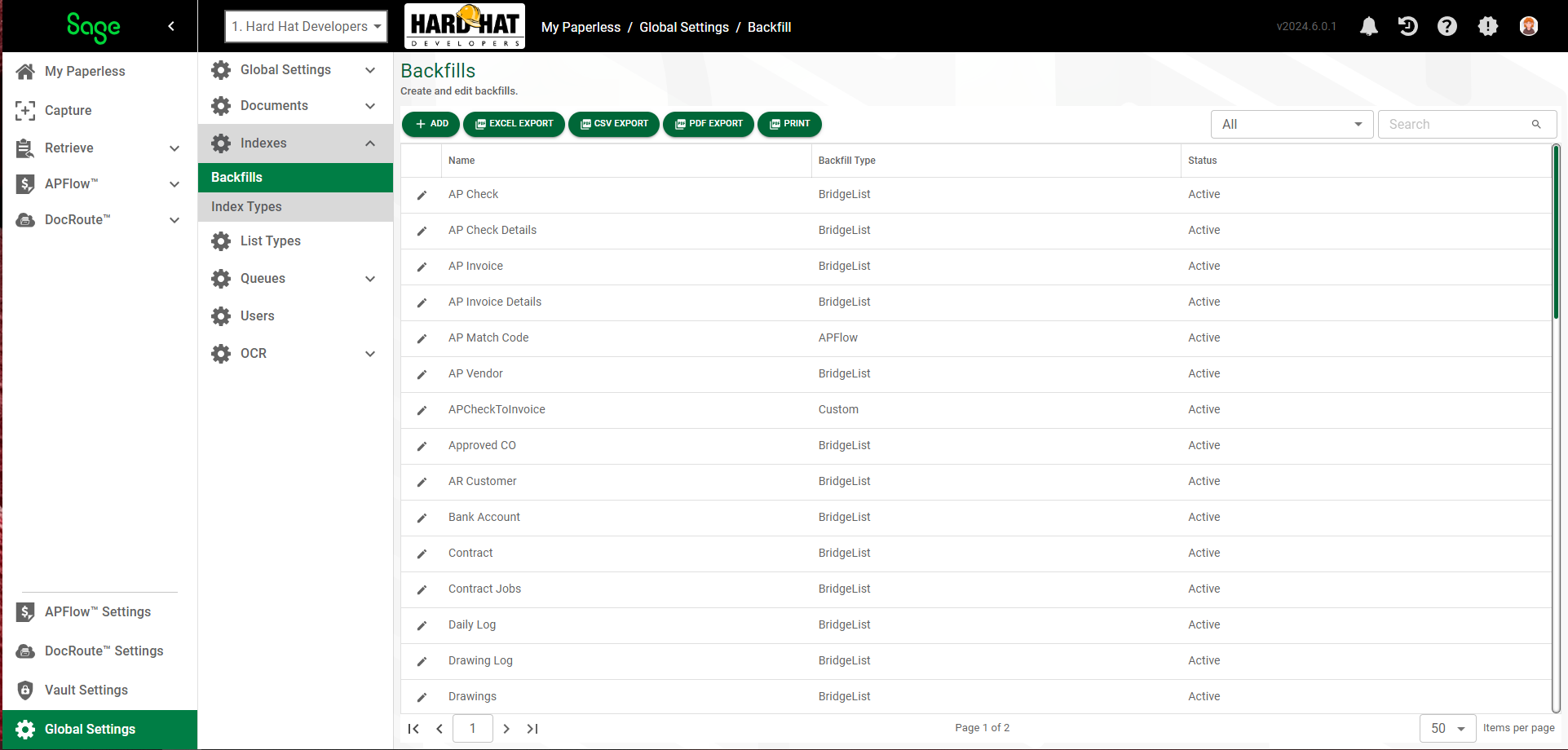The width and height of the screenshot is (1568, 750).
Task: Click the search magnifier icon
Action: pos(1536,125)
